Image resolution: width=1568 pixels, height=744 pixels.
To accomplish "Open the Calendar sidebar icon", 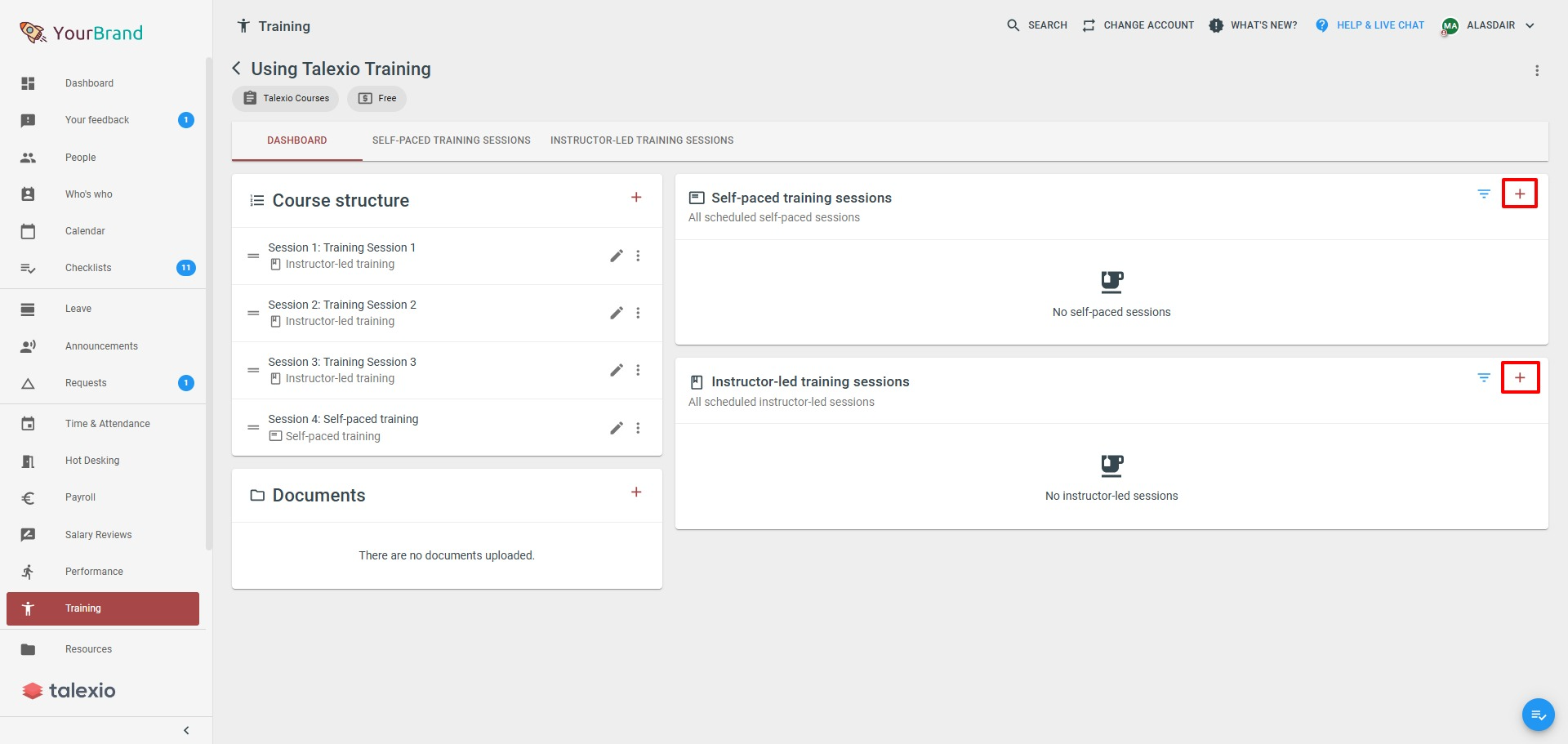I will point(28,231).
